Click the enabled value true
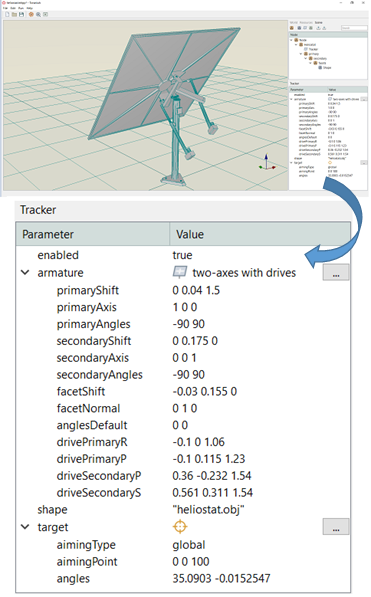 [x=182, y=255]
